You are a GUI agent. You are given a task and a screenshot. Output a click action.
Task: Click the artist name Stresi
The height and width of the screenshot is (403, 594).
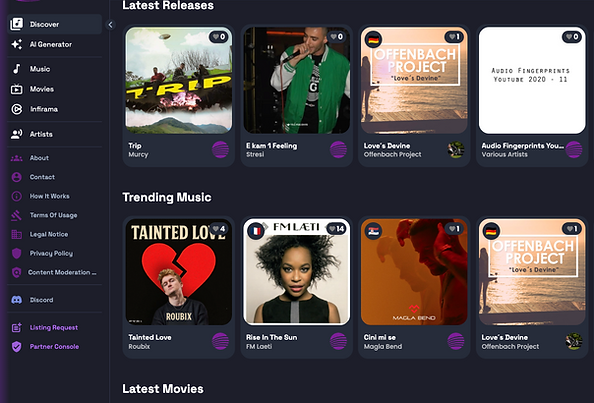(x=255, y=155)
